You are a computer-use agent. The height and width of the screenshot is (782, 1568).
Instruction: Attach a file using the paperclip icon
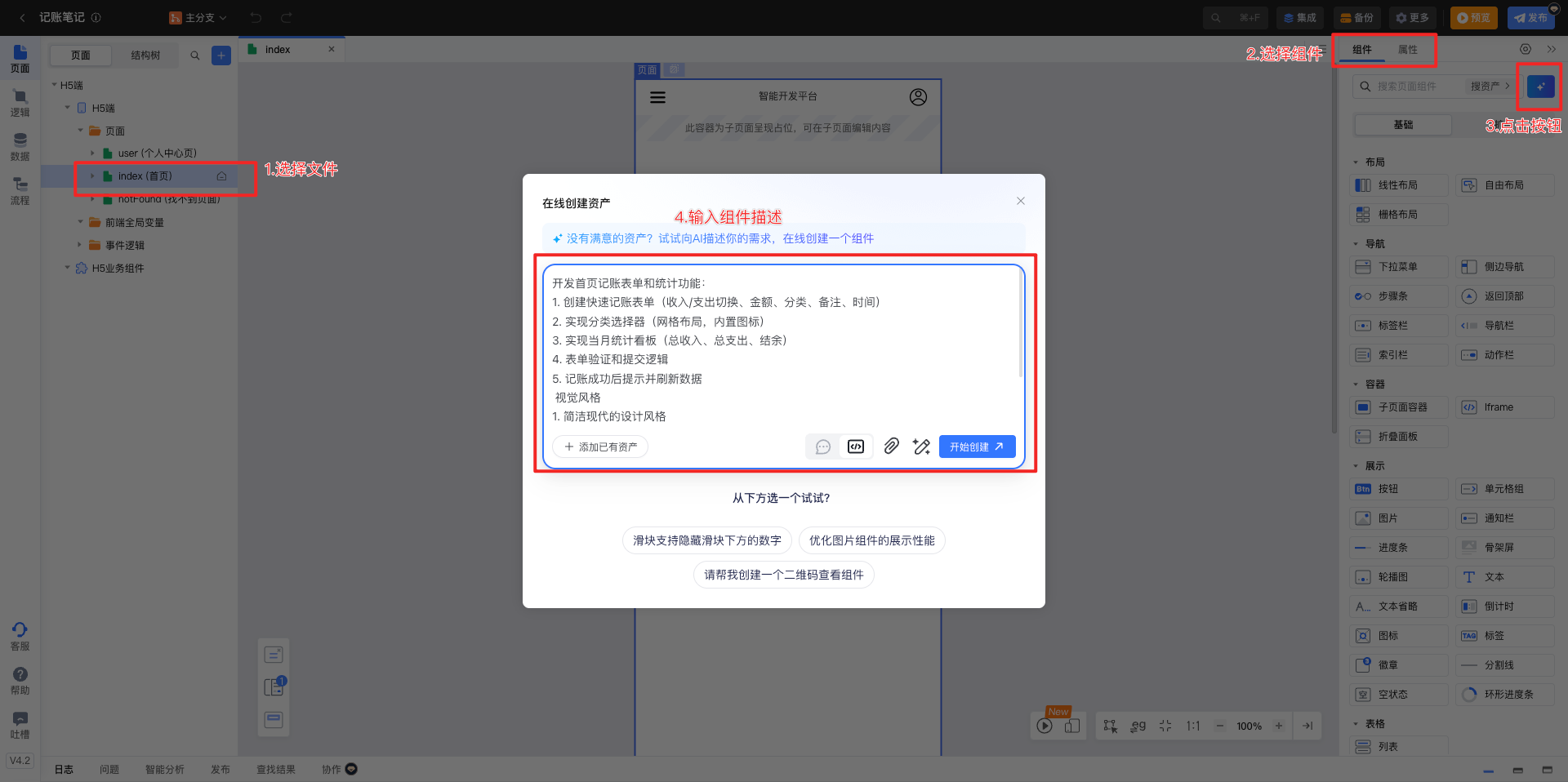coord(891,447)
